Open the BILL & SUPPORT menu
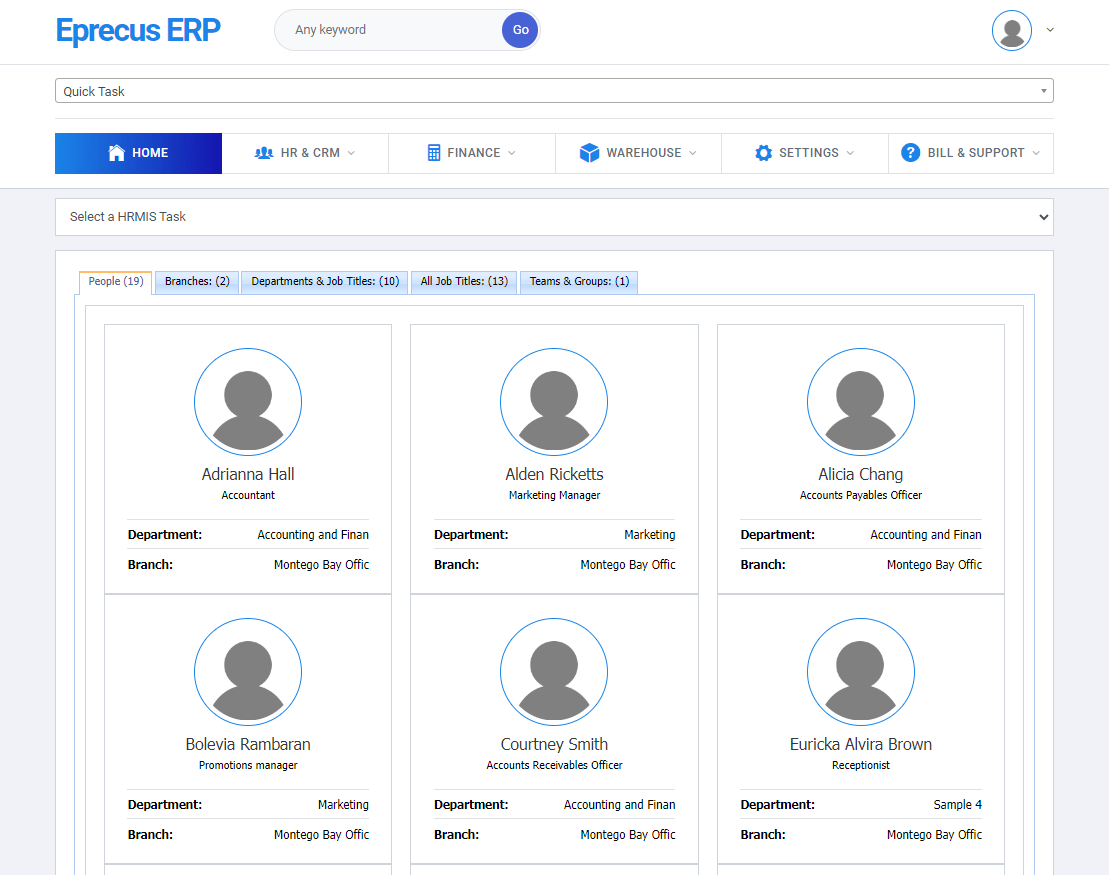 (x=970, y=153)
